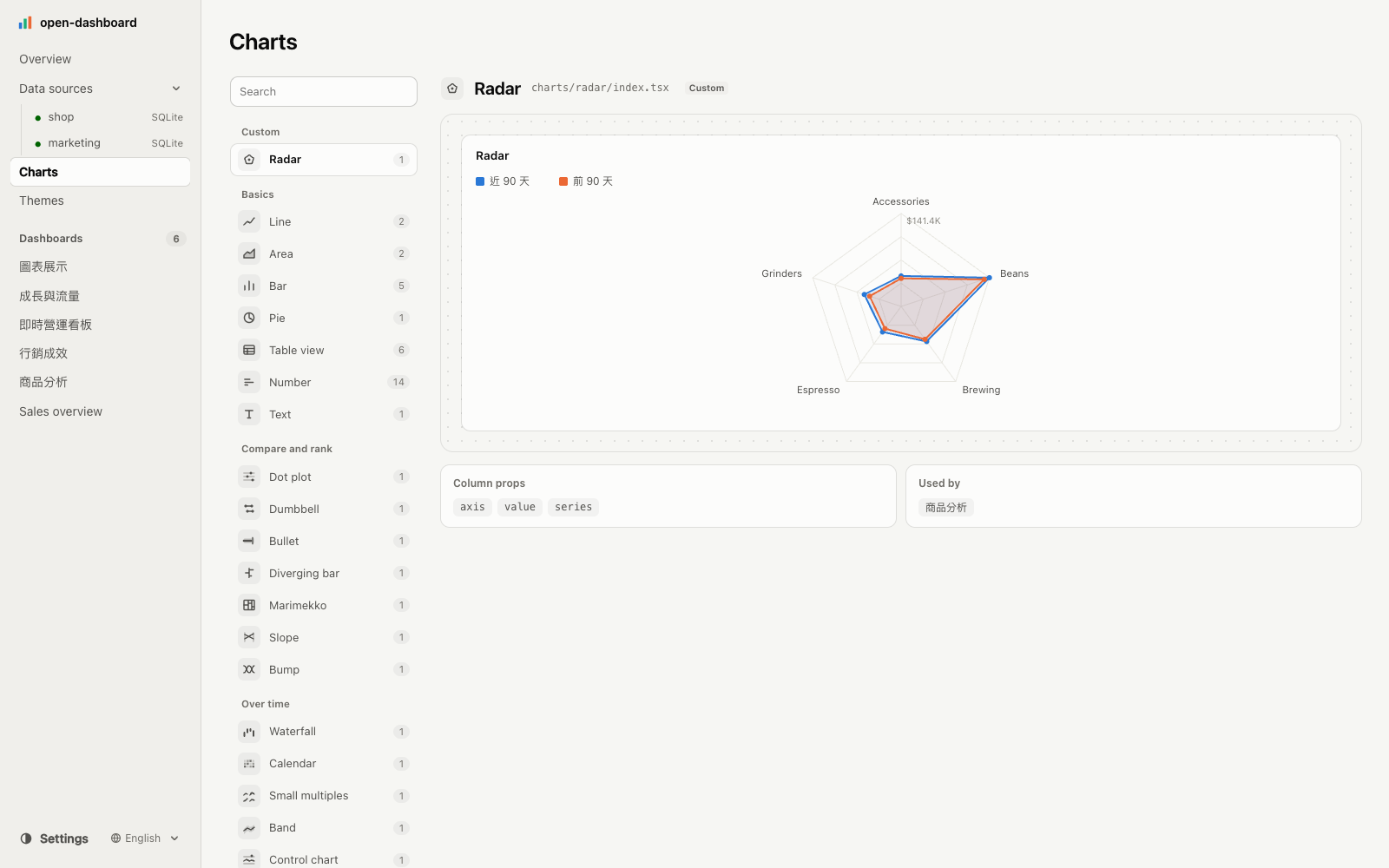Select the Band chart icon
This screenshot has height=868, width=1389.
tap(249, 828)
